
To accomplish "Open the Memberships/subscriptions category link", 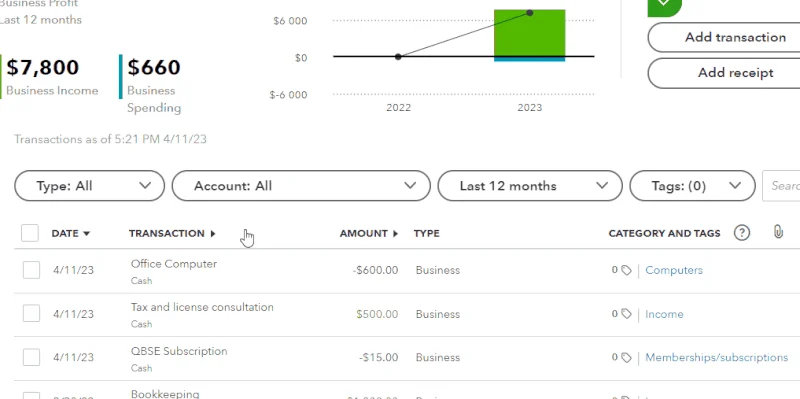I will click(x=716, y=358).
